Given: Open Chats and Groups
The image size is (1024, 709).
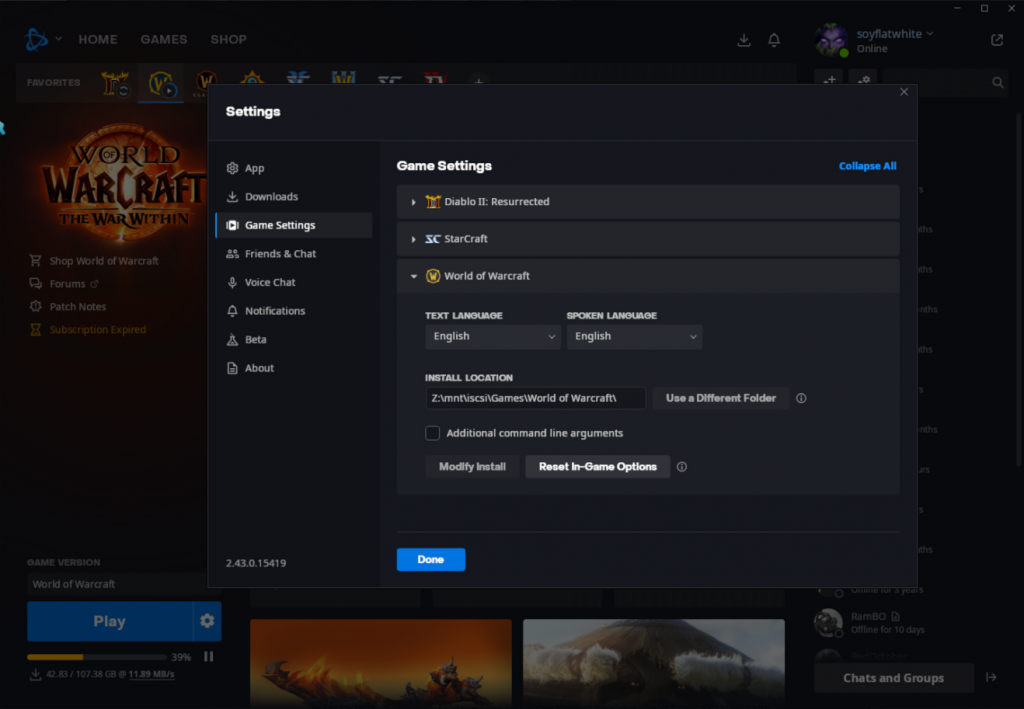Looking at the screenshot, I should [893, 678].
